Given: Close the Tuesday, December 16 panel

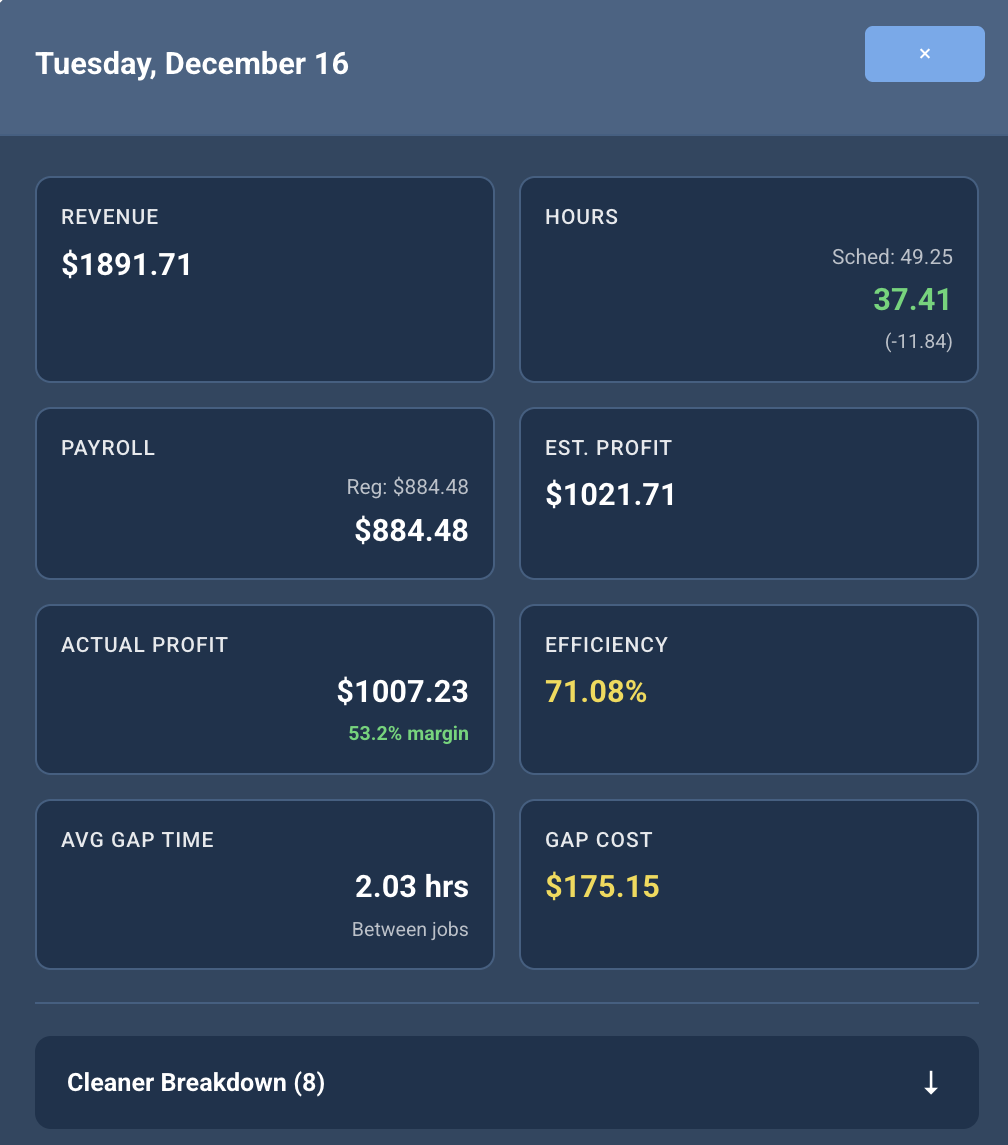Looking at the screenshot, I should (x=924, y=54).
